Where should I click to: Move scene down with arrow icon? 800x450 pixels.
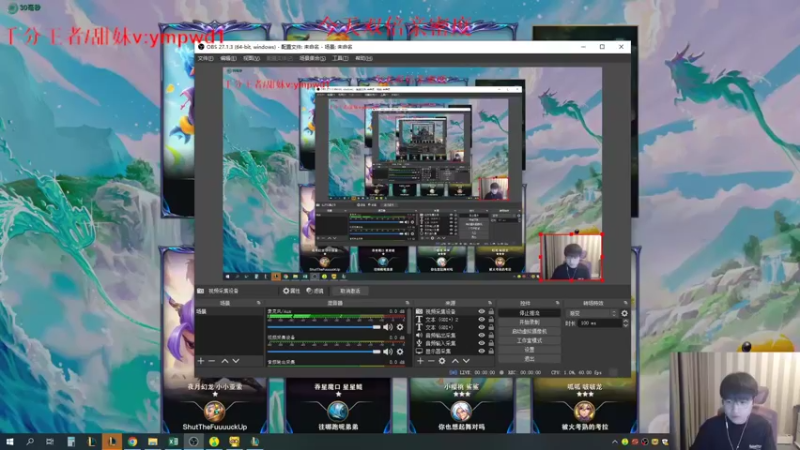coord(236,361)
